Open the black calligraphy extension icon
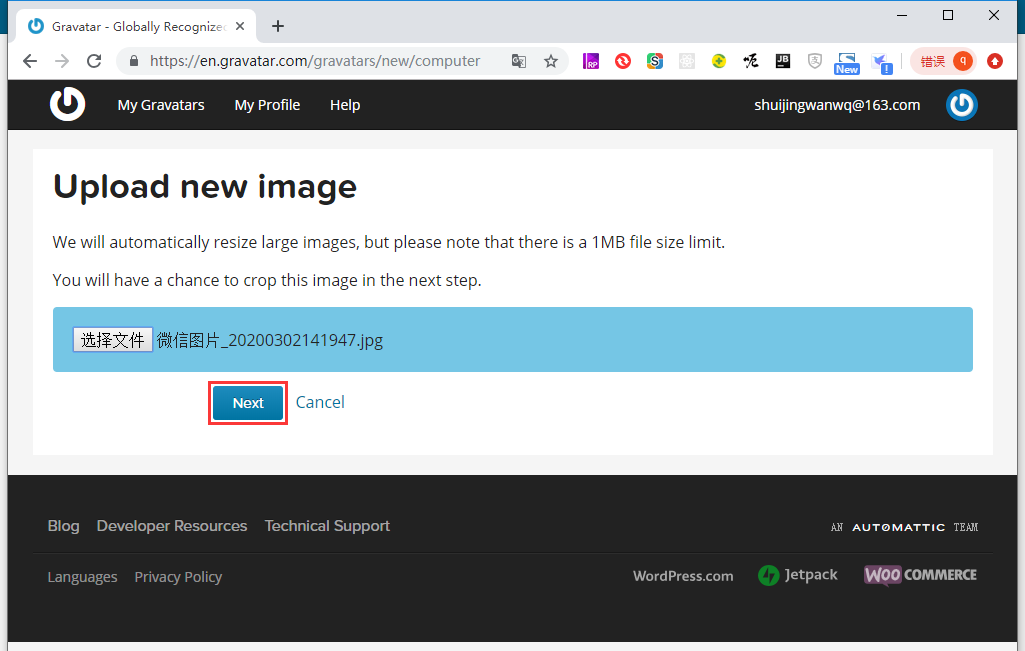 (750, 61)
